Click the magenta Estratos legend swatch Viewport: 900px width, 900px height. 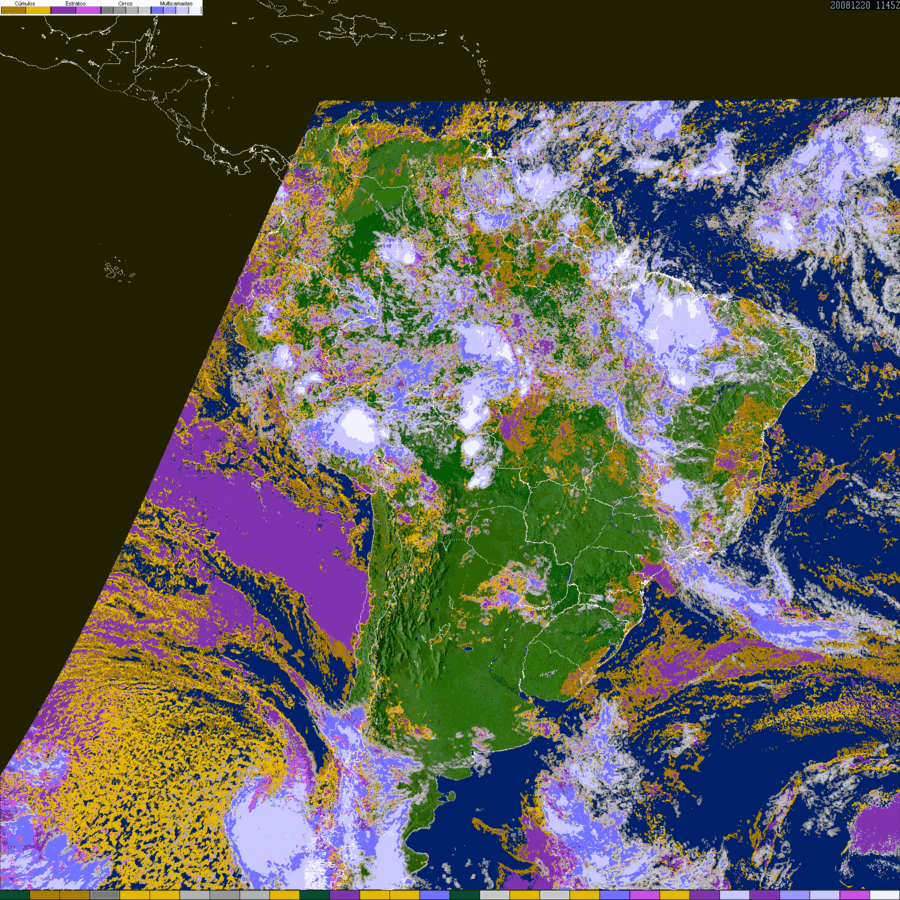[x=88, y=10]
